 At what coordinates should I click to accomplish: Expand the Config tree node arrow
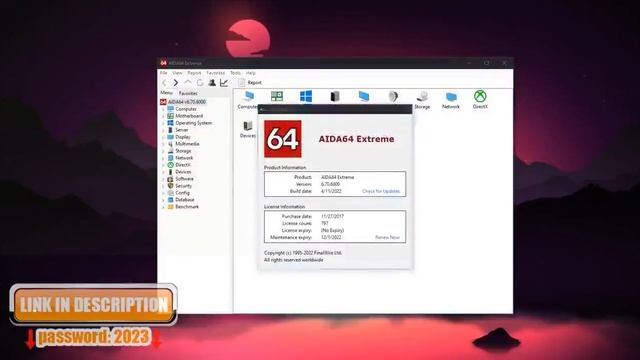[164, 193]
